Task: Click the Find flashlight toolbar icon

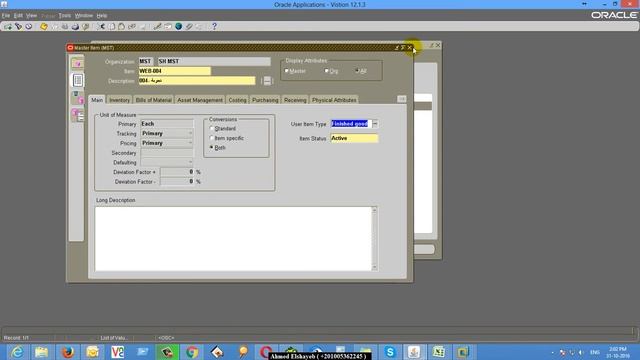Action: tap(18, 27)
